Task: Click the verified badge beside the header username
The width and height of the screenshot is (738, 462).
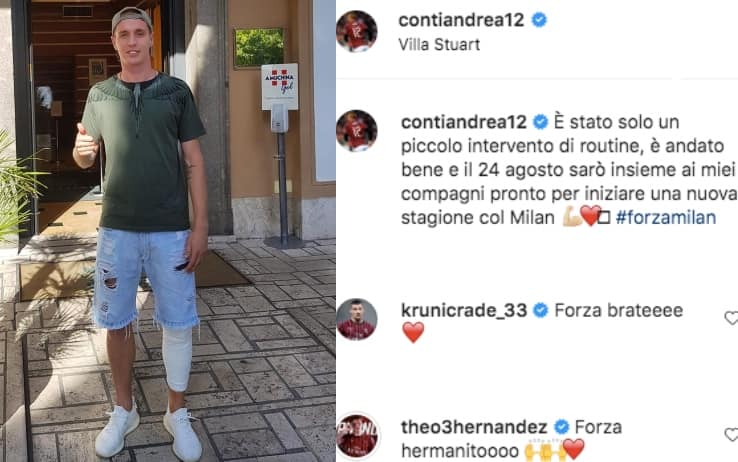Action: [539, 20]
